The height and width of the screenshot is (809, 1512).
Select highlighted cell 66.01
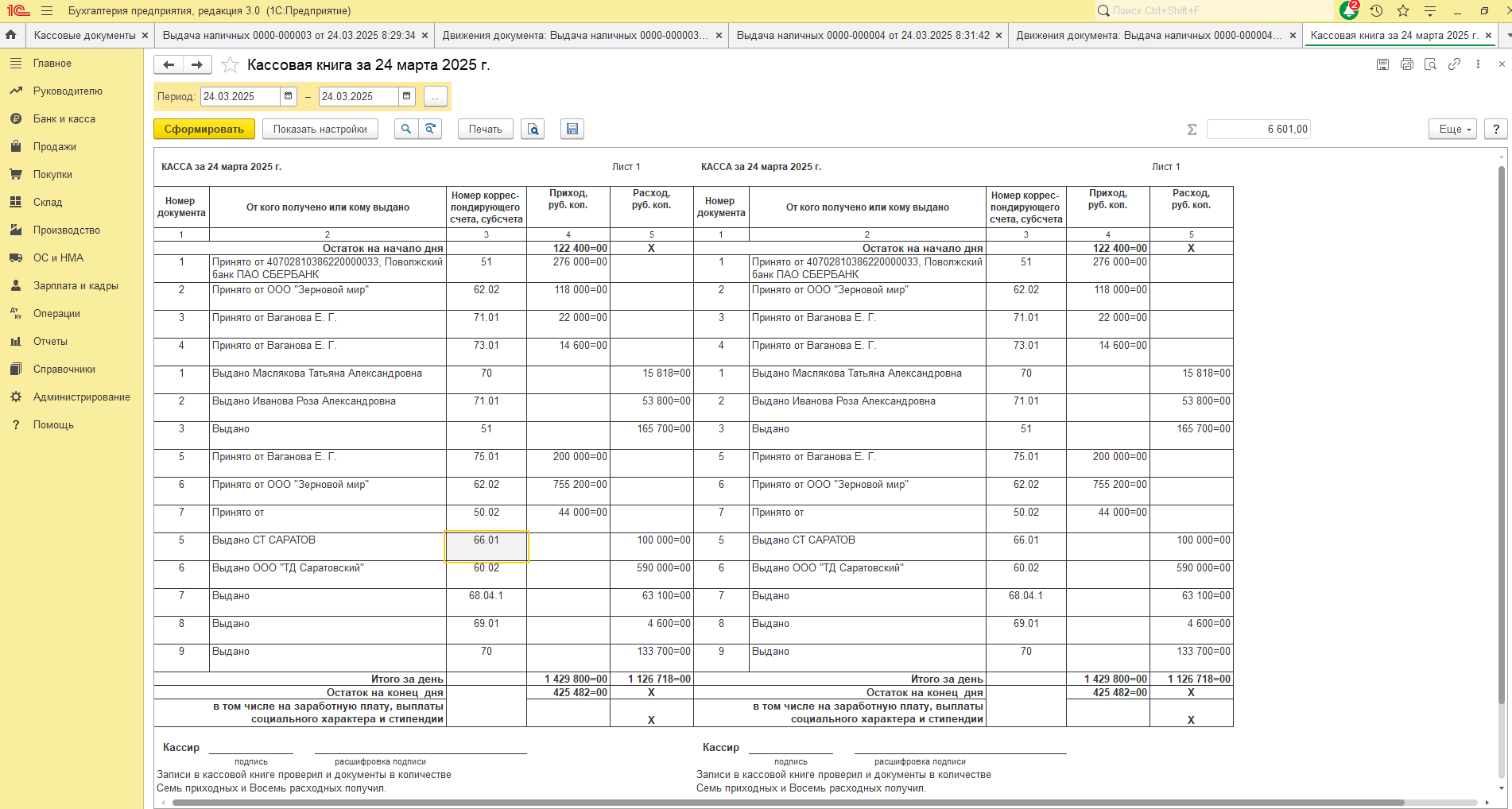click(487, 547)
